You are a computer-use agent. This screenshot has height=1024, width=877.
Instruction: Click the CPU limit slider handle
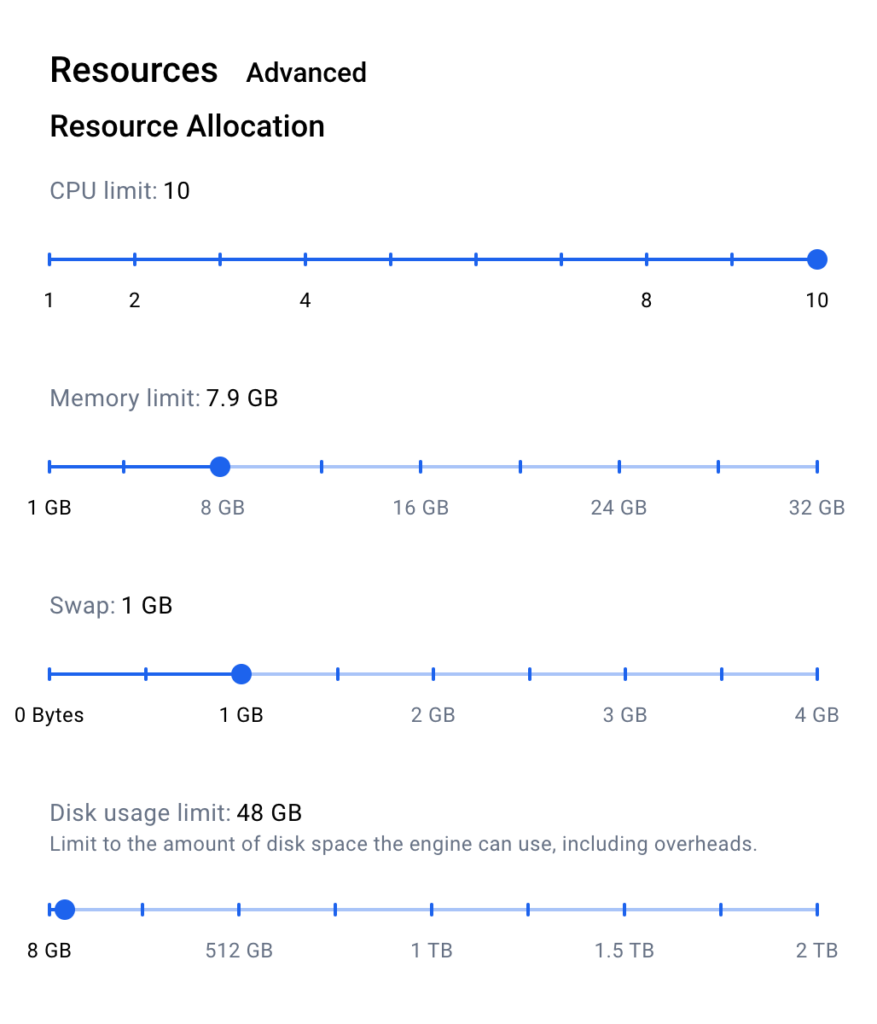(x=817, y=260)
